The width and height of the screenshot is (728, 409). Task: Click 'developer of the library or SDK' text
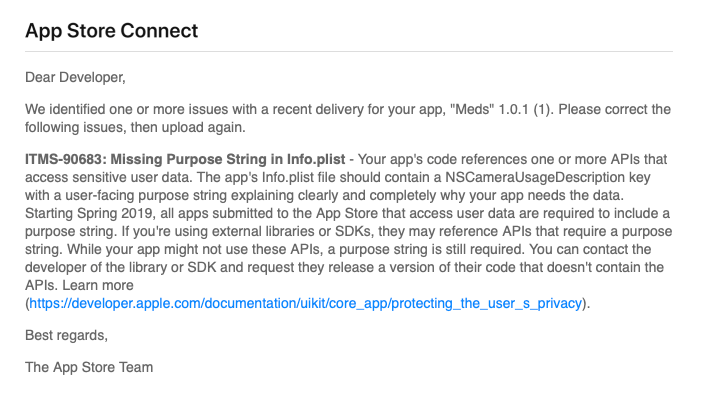(x=121, y=267)
